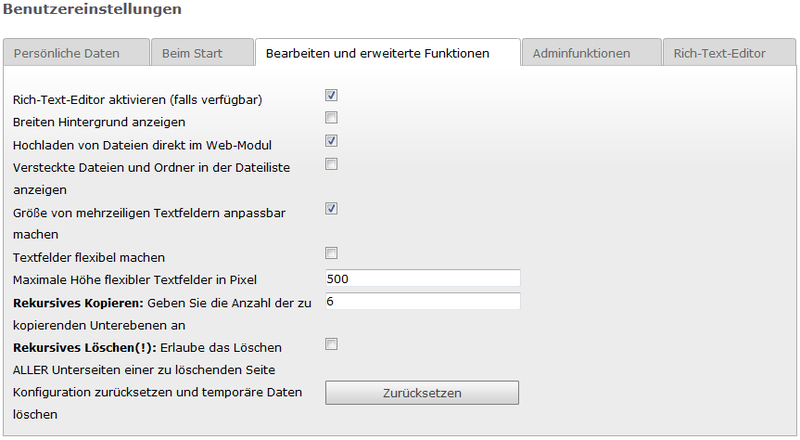
Task: Switch to the Rich-Text-Editor tab
Action: tap(730, 53)
